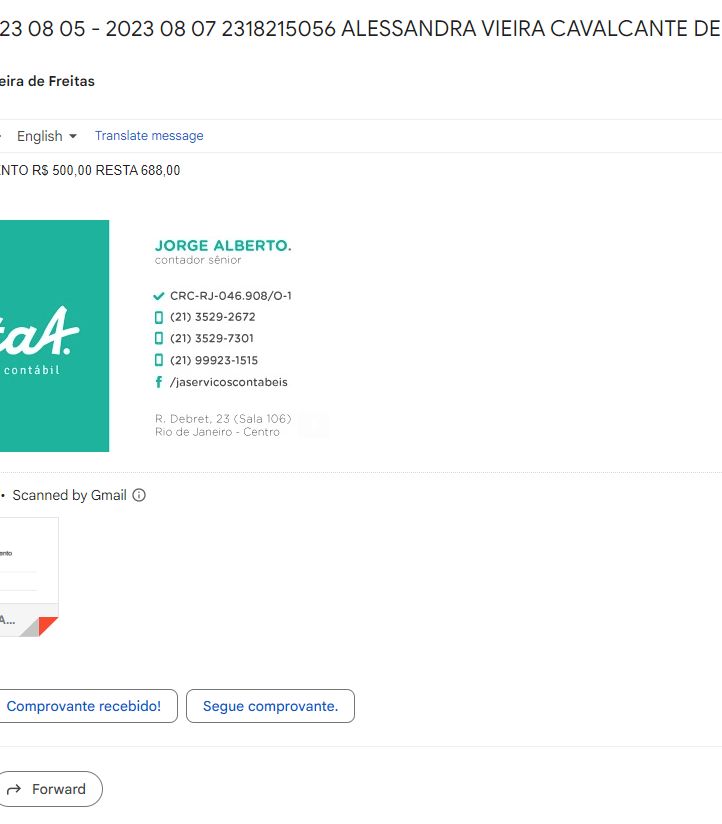Click the /jaservicoscontabeis Facebook handle
This screenshot has height=824, width=722.
(229, 382)
